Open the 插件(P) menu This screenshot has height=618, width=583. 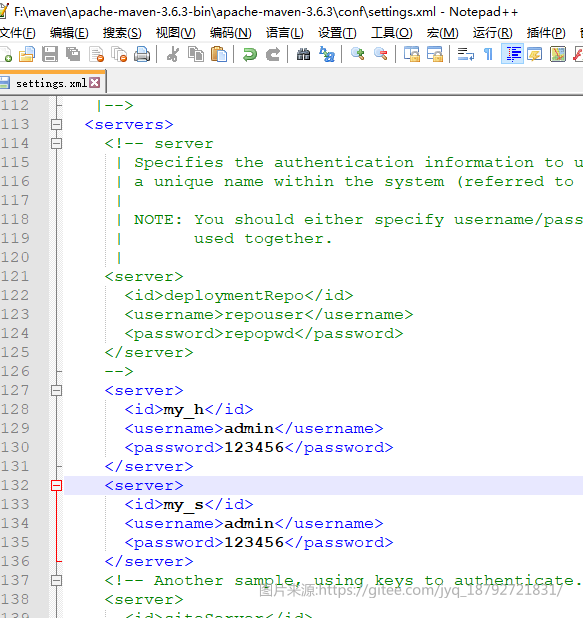click(x=546, y=33)
